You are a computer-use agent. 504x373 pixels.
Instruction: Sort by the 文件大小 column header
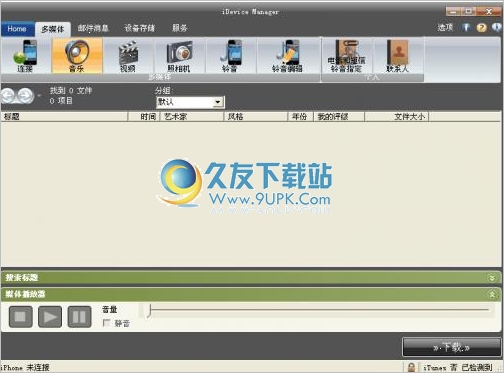click(x=397, y=117)
